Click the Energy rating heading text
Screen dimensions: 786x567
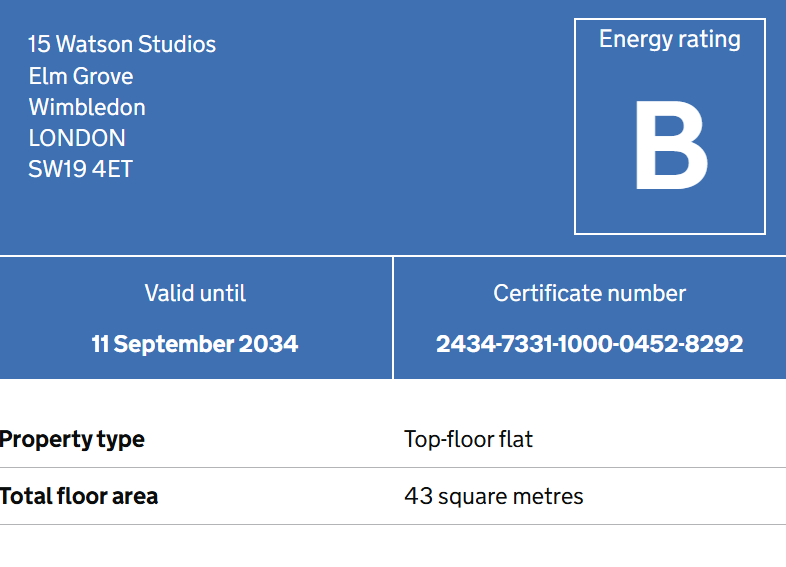[670, 40]
